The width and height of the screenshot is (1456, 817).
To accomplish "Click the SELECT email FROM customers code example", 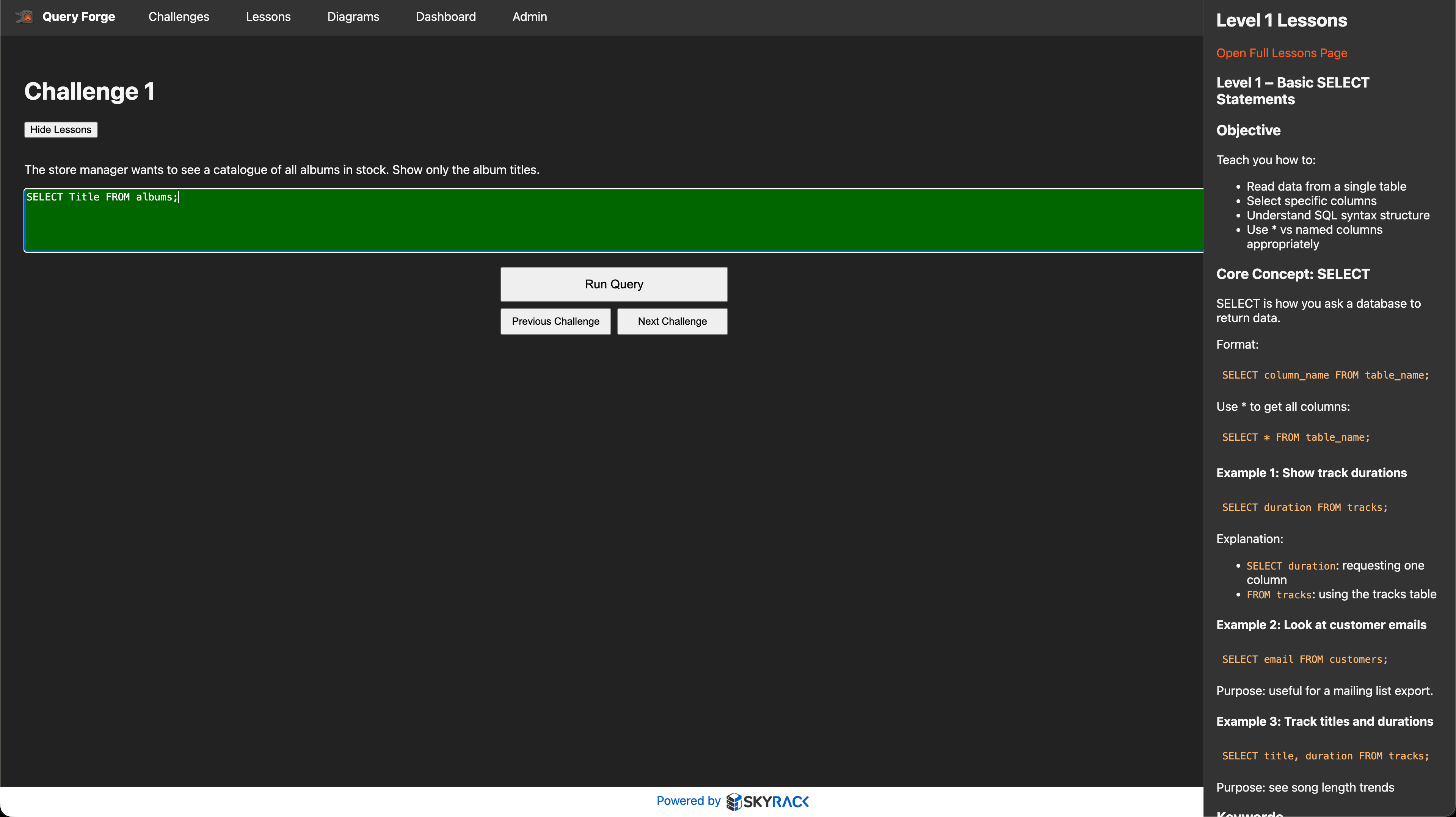I will pos(1304,659).
